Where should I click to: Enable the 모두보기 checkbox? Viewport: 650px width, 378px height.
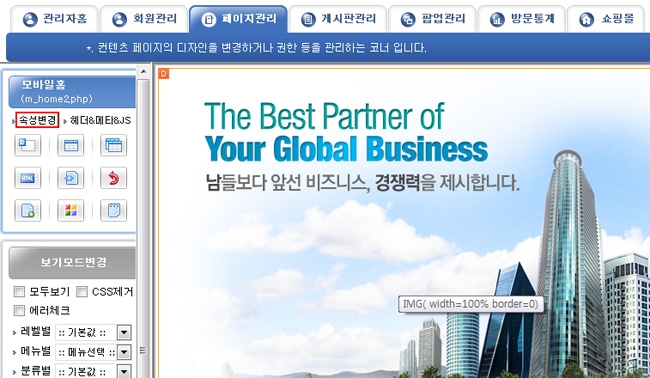[x=19, y=292]
